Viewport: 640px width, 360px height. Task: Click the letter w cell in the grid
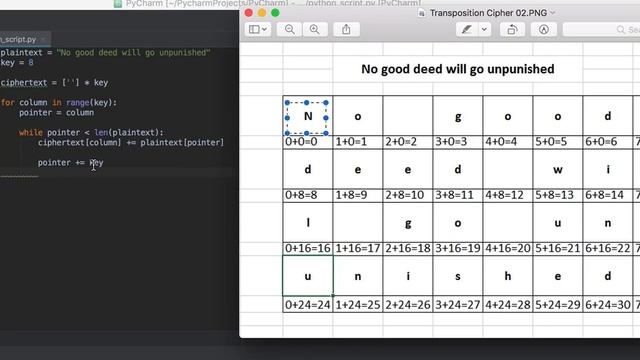click(x=558, y=169)
